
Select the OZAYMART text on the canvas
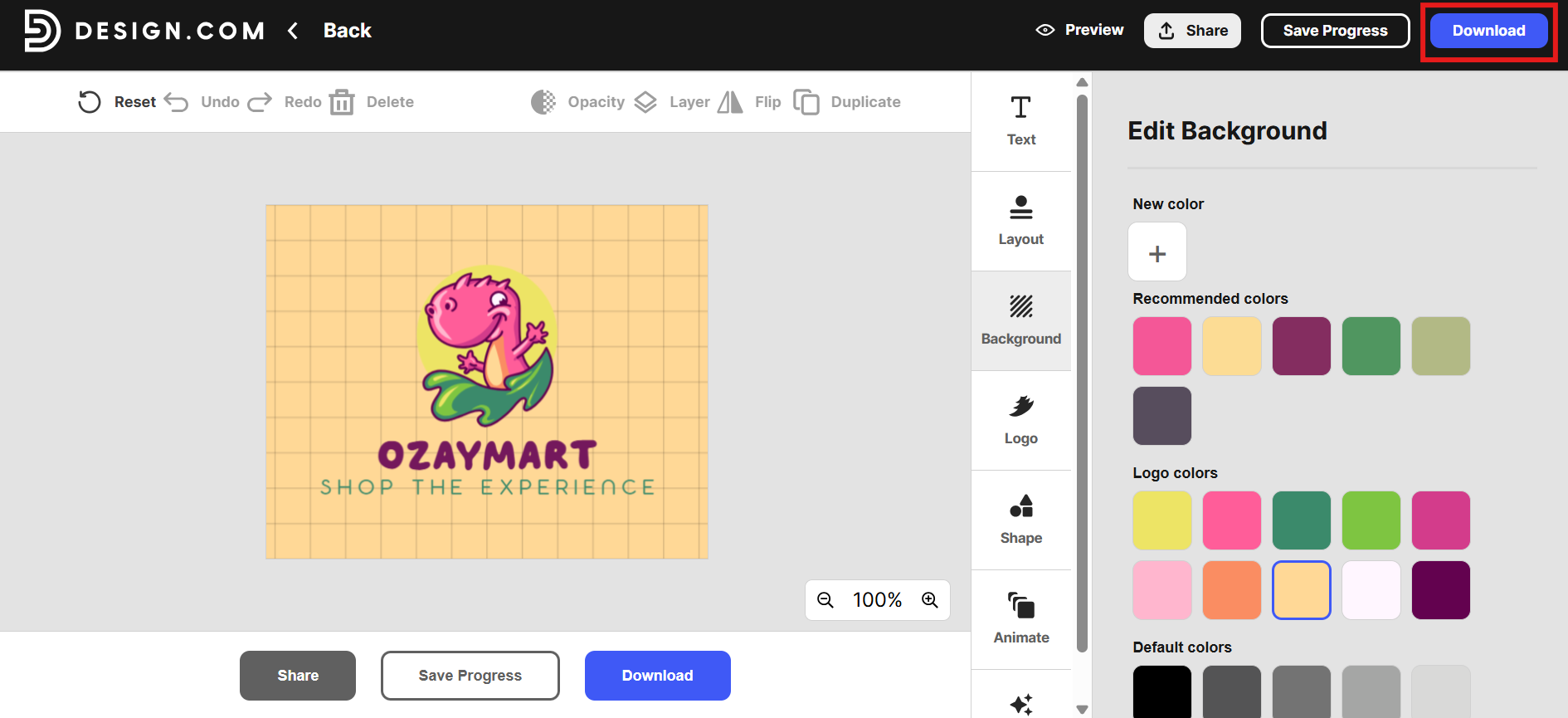pos(487,455)
